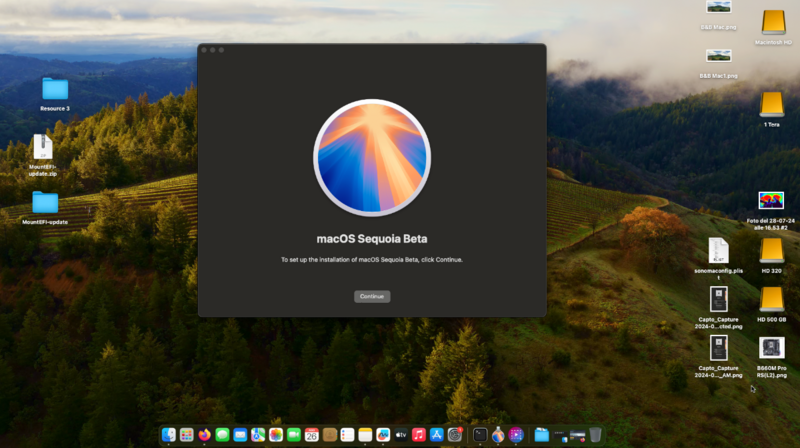
Task: Open the App Store from the dock
Action: click(x=437, y=435)
